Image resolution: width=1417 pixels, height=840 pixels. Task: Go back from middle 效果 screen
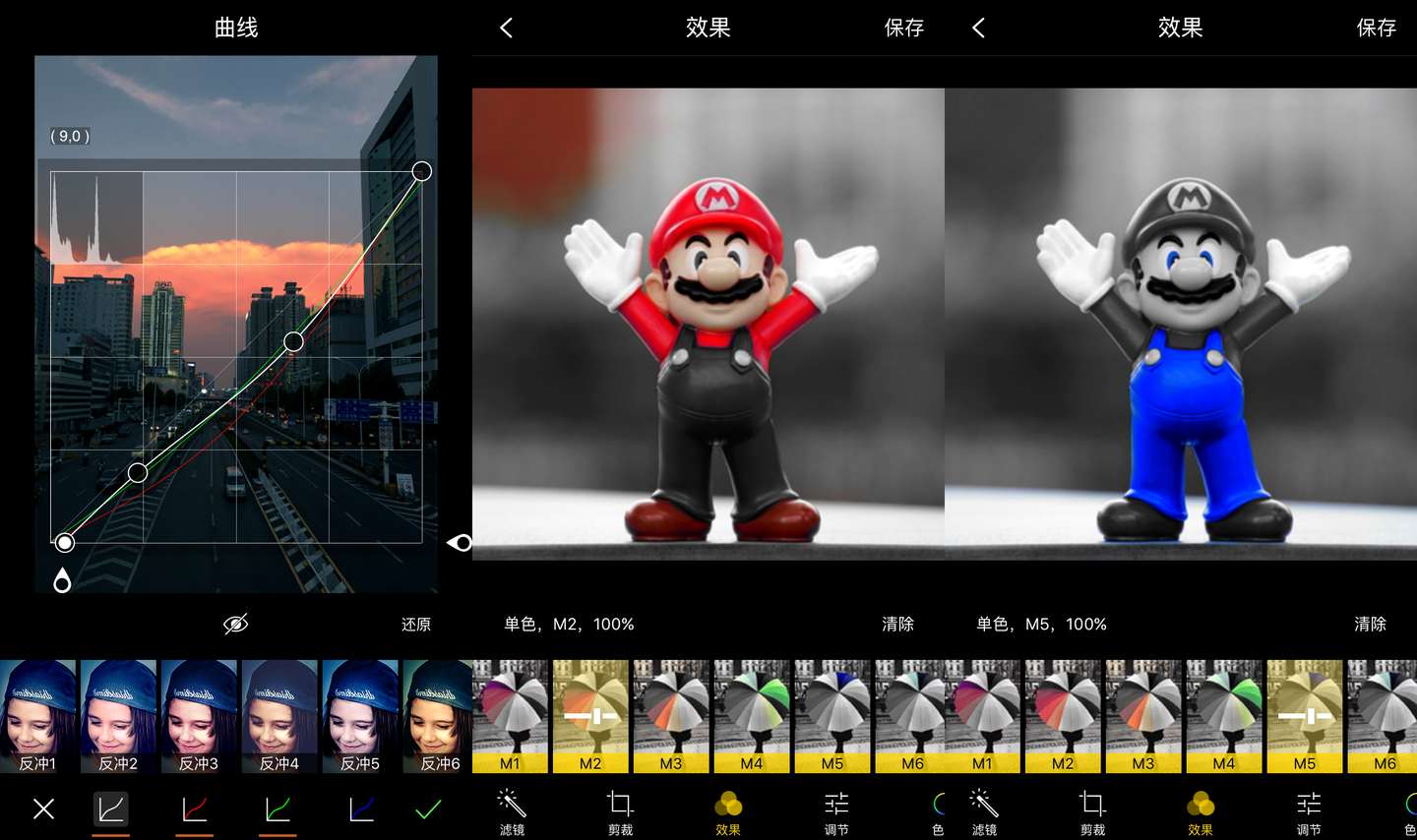point(506,28)
